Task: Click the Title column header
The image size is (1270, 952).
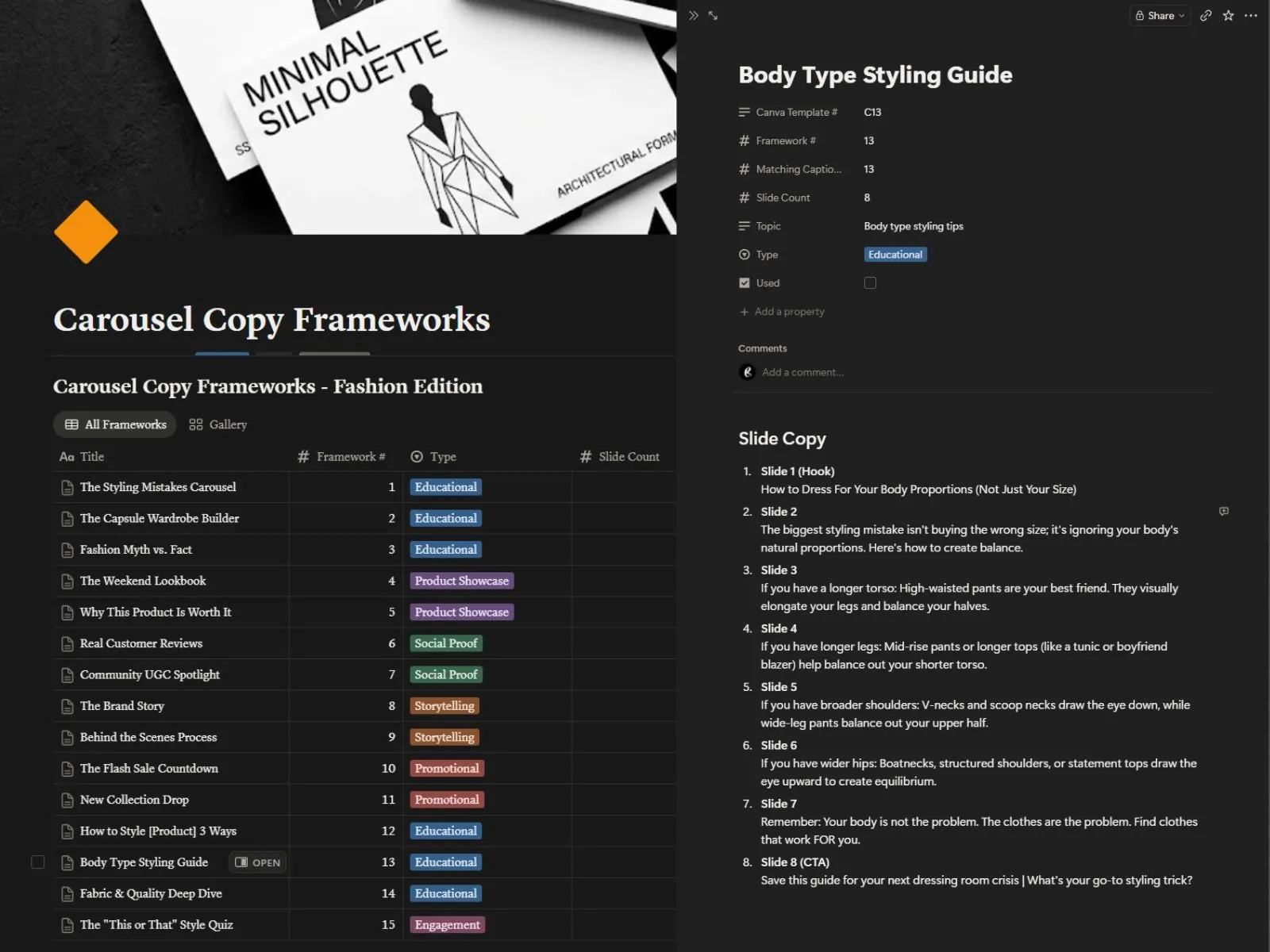Action: click(82, 456)
